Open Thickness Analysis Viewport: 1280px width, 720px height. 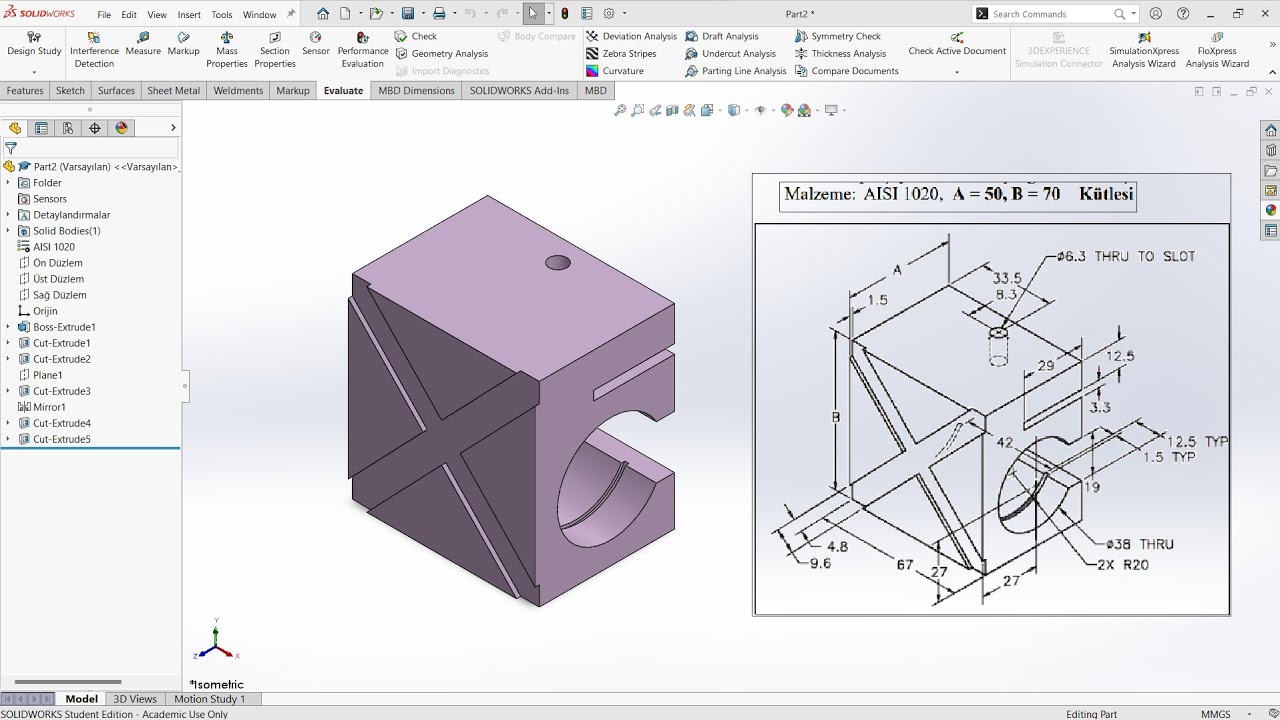[x=840, y=54]
